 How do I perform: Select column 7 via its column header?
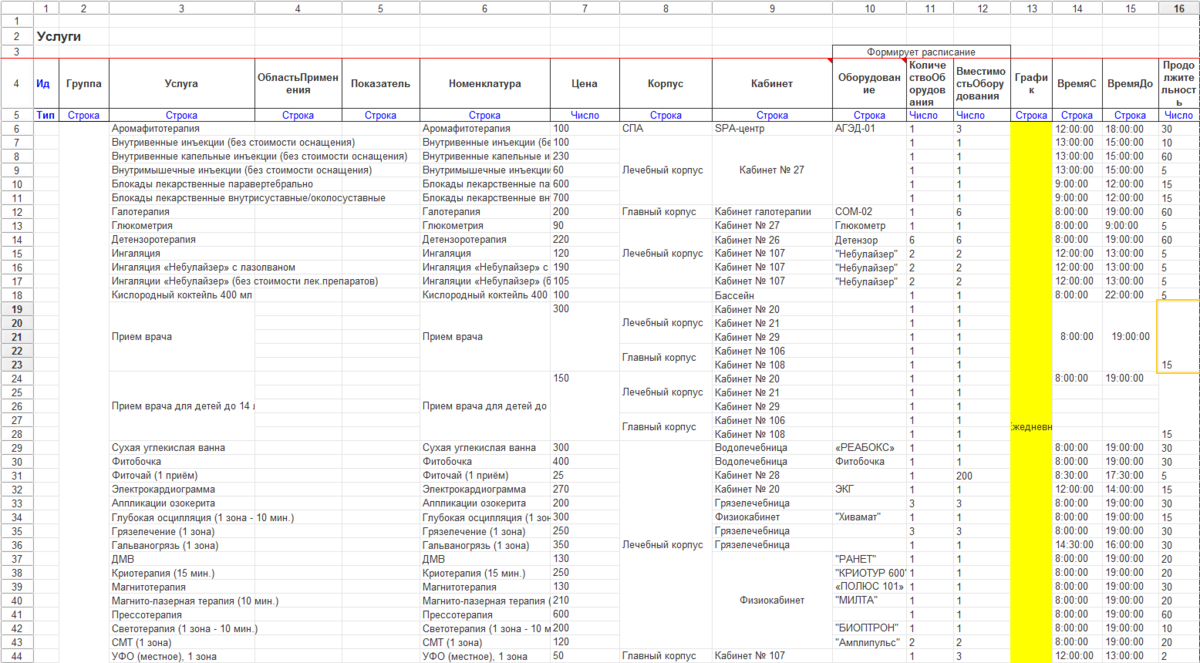[x=585, y=7]
